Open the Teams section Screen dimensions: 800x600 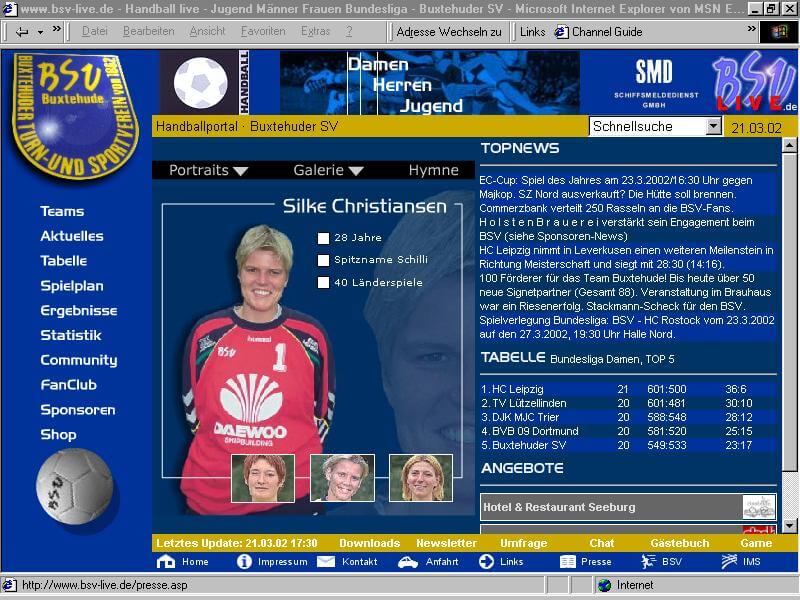62,211
